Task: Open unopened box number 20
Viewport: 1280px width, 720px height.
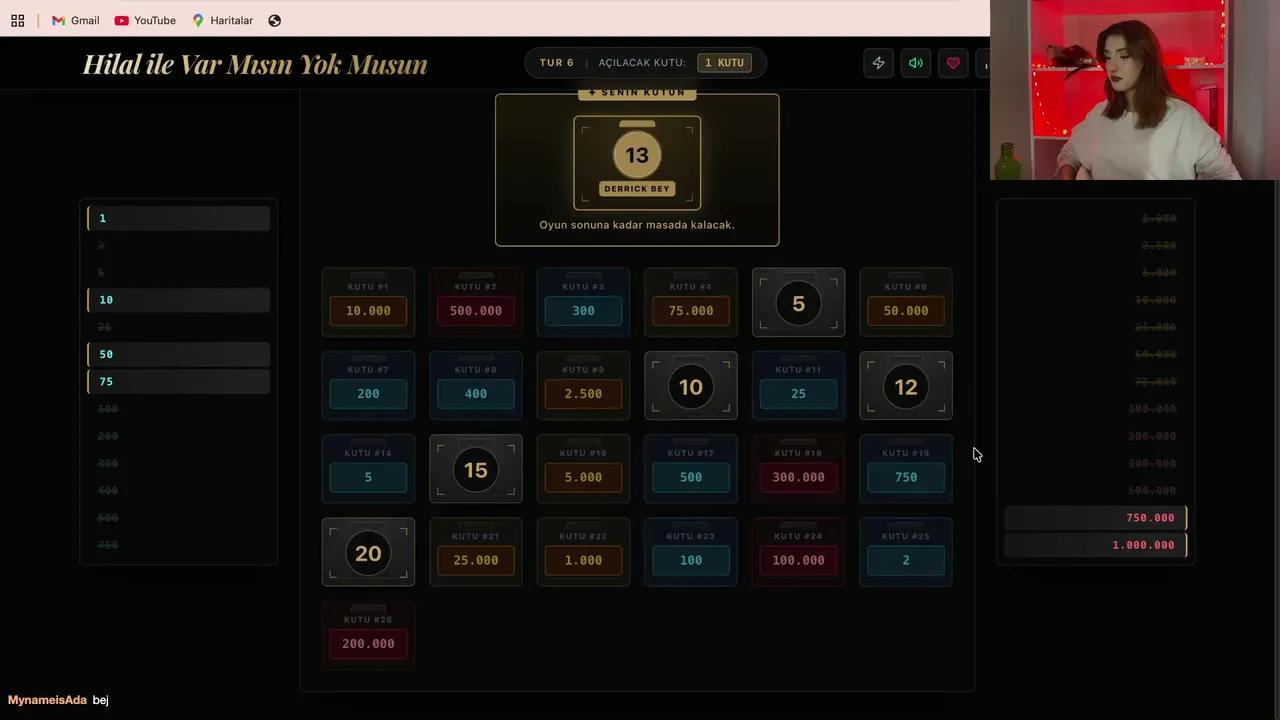Action: pyautogui.click(x=368, y=552)
